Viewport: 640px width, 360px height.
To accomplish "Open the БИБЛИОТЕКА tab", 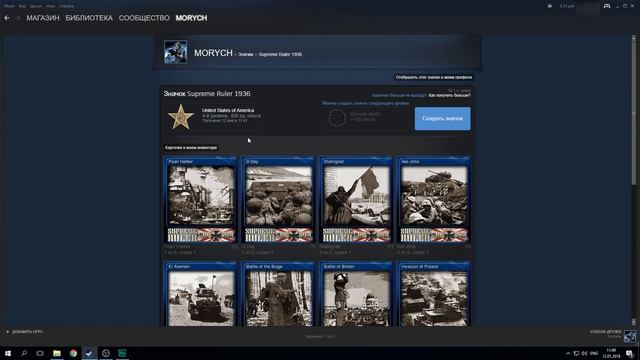I will tap(89, 18).
